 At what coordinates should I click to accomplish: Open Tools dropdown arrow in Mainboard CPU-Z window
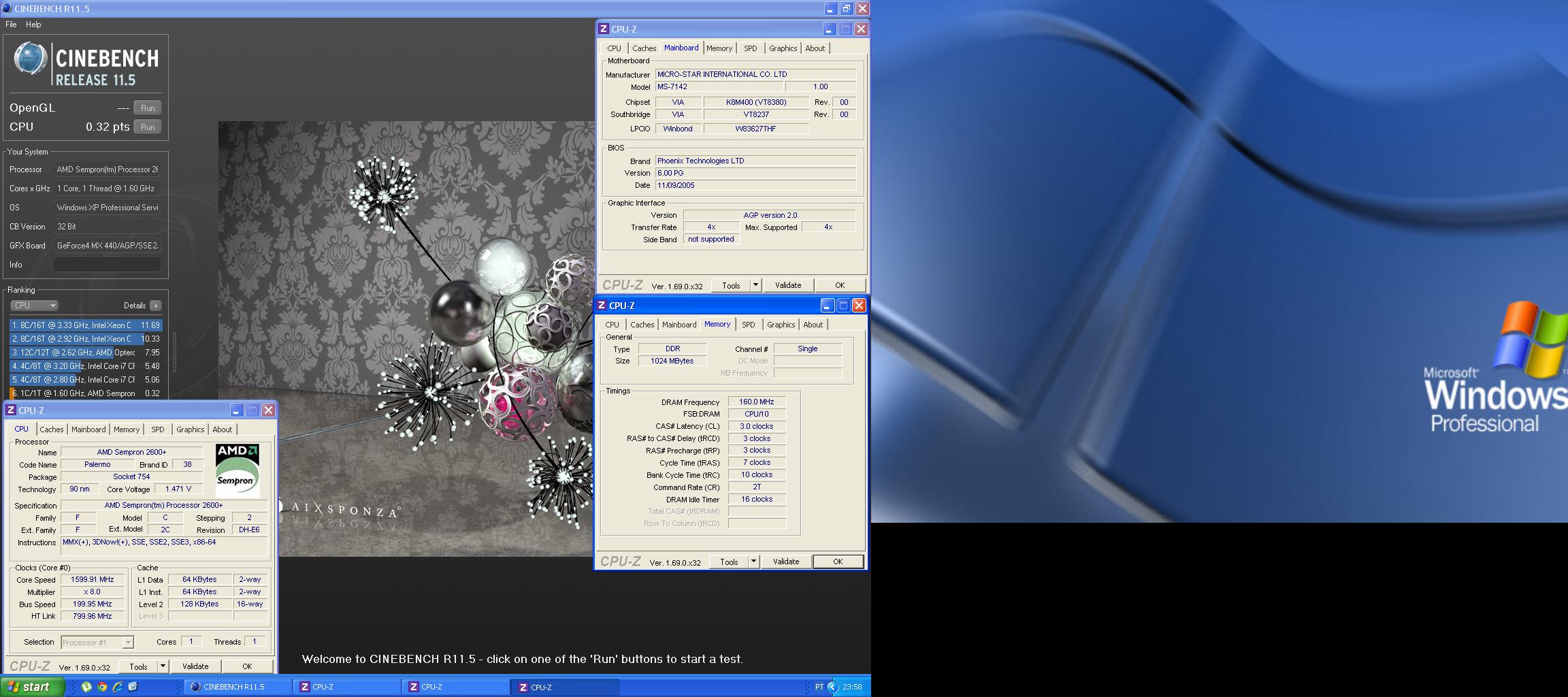pyautogui.click(x=755, y=285)
